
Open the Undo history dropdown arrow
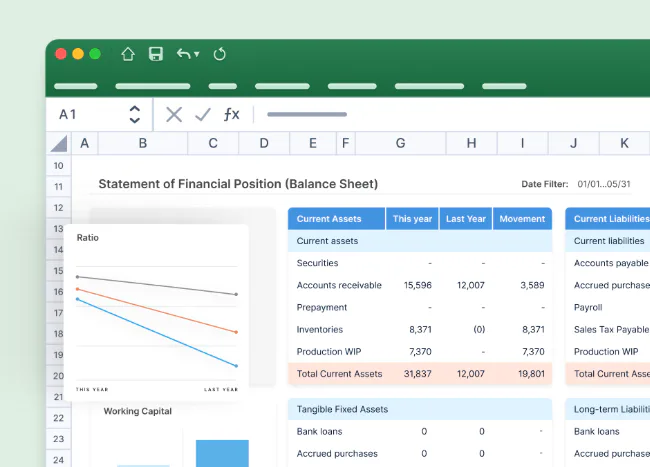click(196, 54)
